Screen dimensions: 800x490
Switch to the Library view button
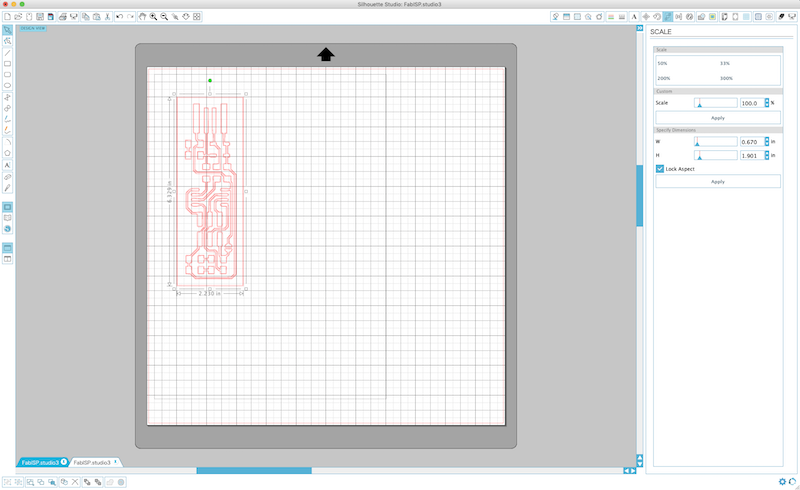[8, 218]
